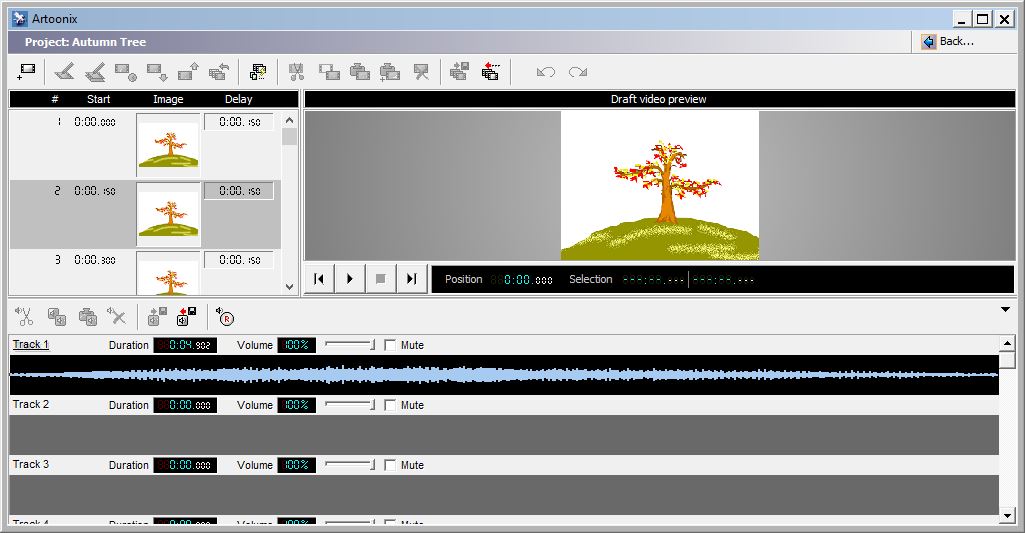Click the add new frame icon
Viewport: 1025px width, 533px height.
27,71
